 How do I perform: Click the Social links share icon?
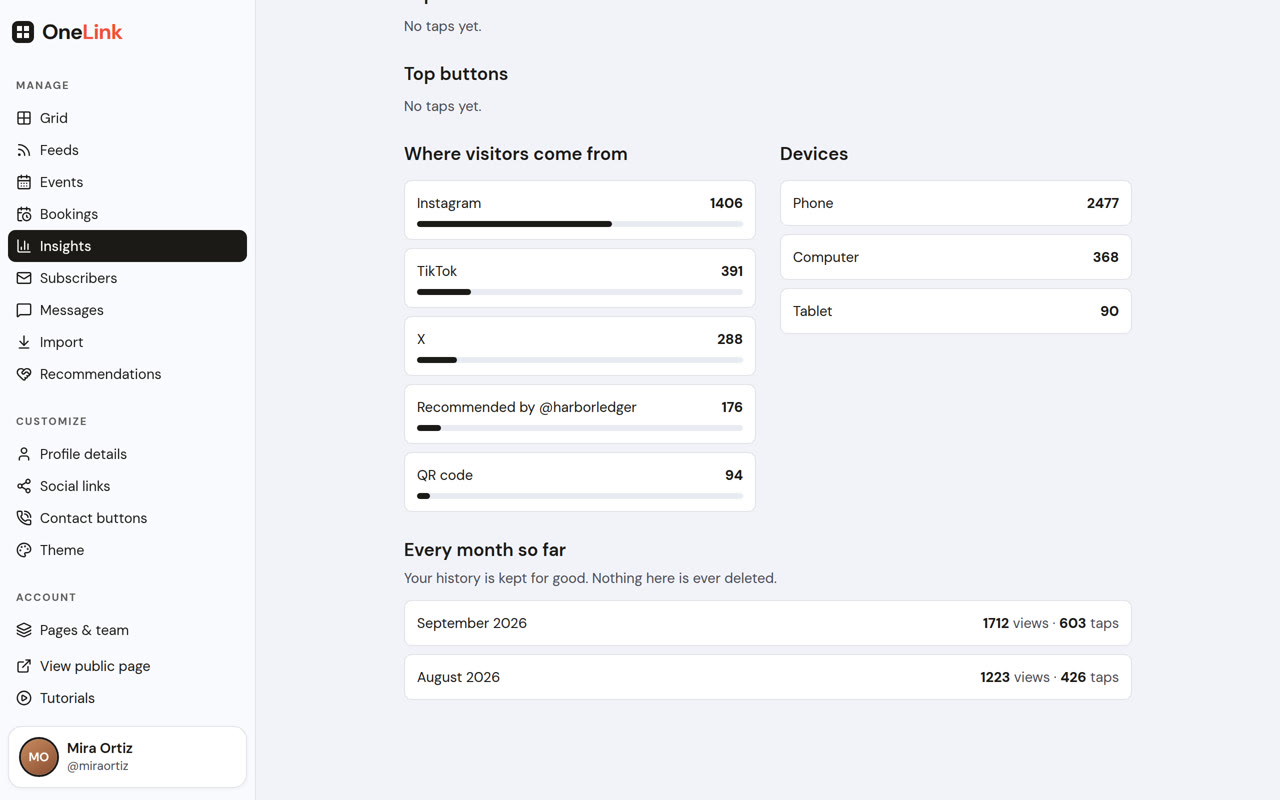tap(24, 486)
